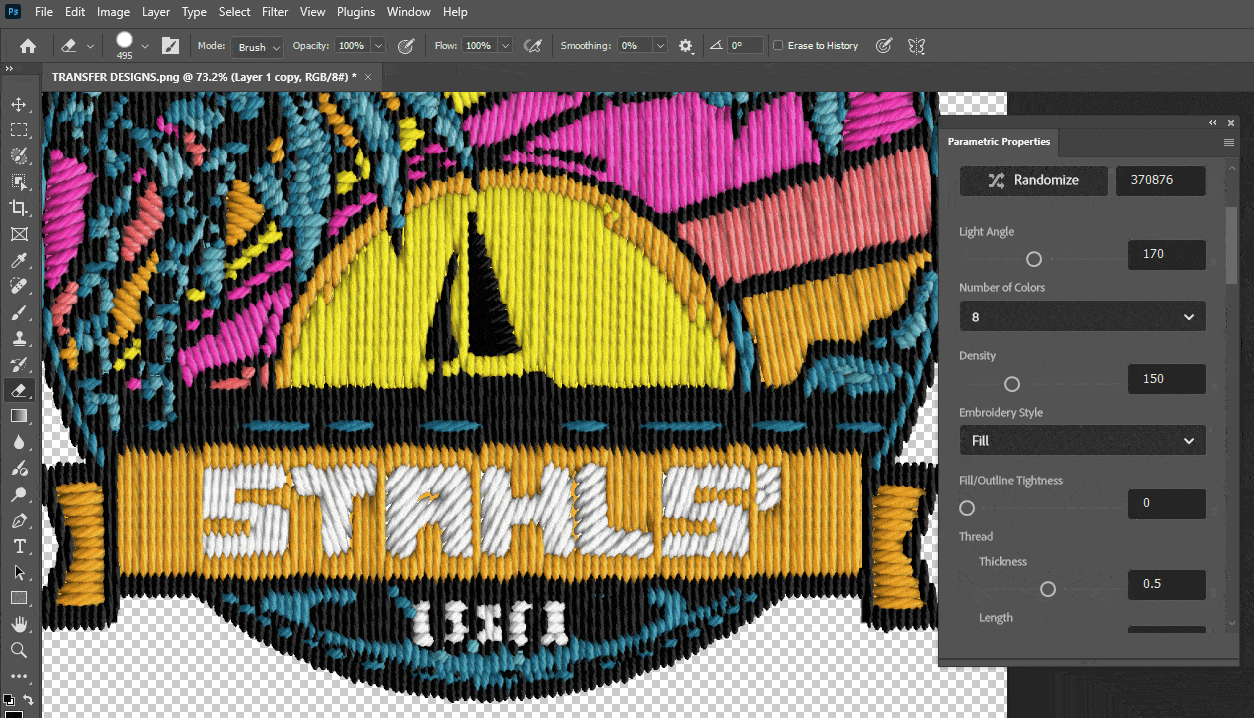Open the brush settings panel icon
Viewport: 1254px width, 718px height.
[170, 46]
